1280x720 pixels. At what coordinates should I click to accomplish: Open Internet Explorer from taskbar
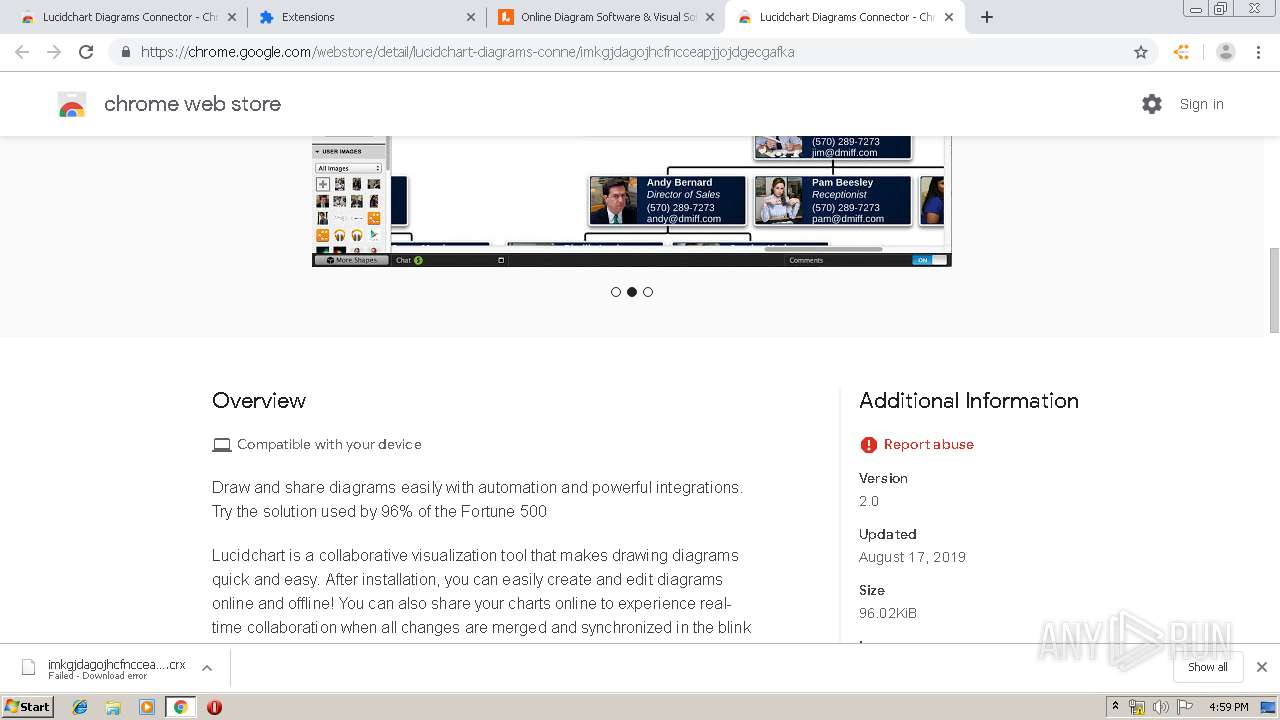tap(80, 707)
